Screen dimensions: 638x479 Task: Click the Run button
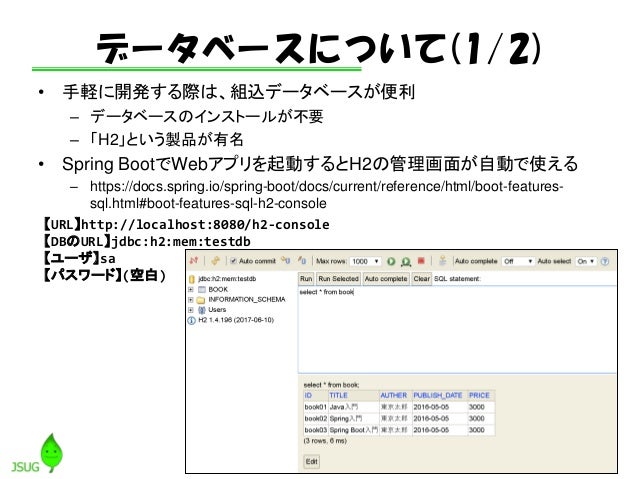click(x=306, y=279)
